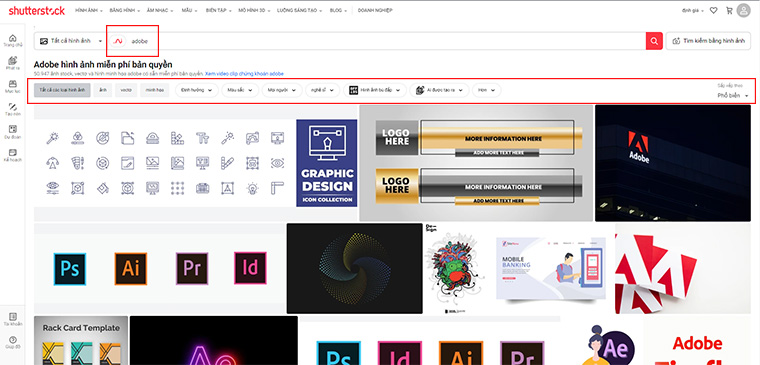Expand the Định hướng filter dropdown
Image resolution: width=760 pixels, height=365 pixels.
pos(197,90)
